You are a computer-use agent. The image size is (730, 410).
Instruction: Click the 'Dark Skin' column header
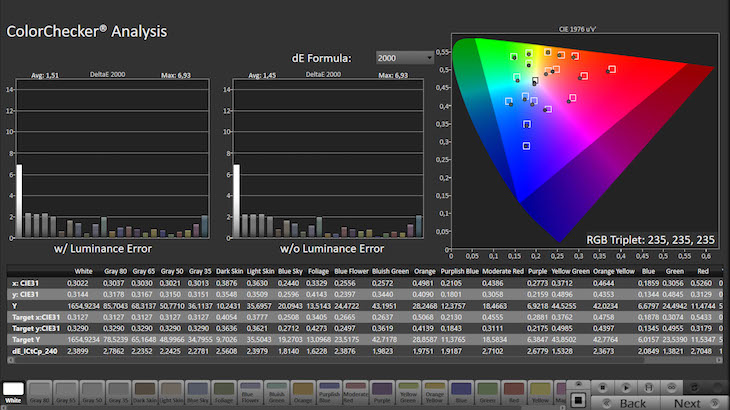point(229,271)
